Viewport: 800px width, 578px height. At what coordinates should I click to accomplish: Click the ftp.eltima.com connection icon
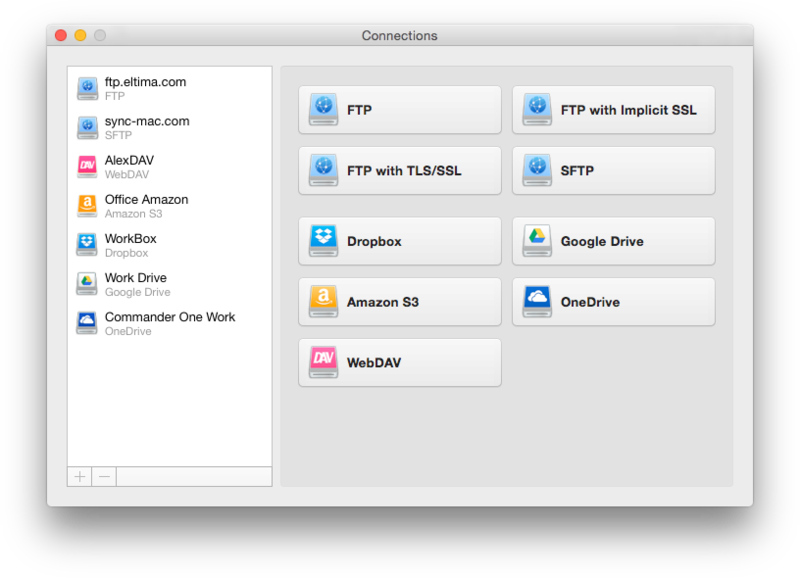(x=87, y=88)
